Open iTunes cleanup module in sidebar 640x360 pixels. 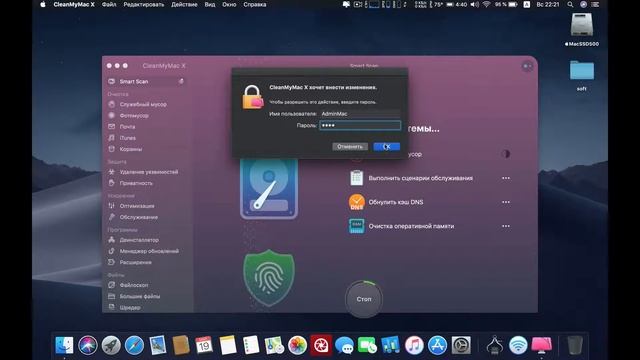(x=122, y=138)
